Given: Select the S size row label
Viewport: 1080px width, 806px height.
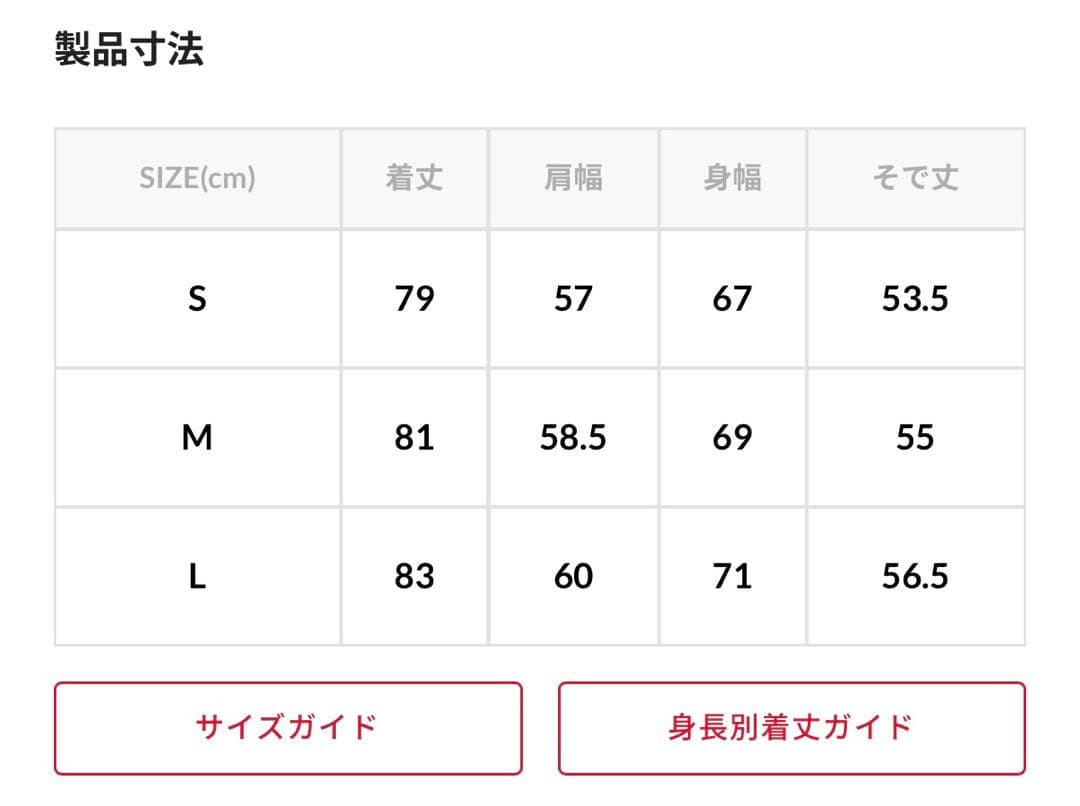Looking at the screenshot, I should click(198, 299).
